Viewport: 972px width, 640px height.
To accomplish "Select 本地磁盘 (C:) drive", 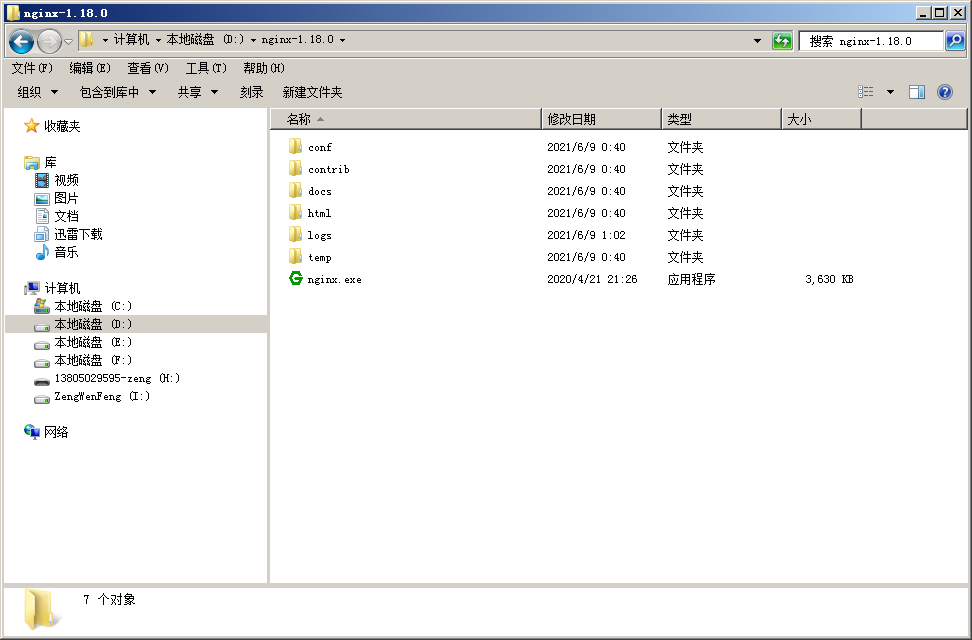I will (93, 306).
